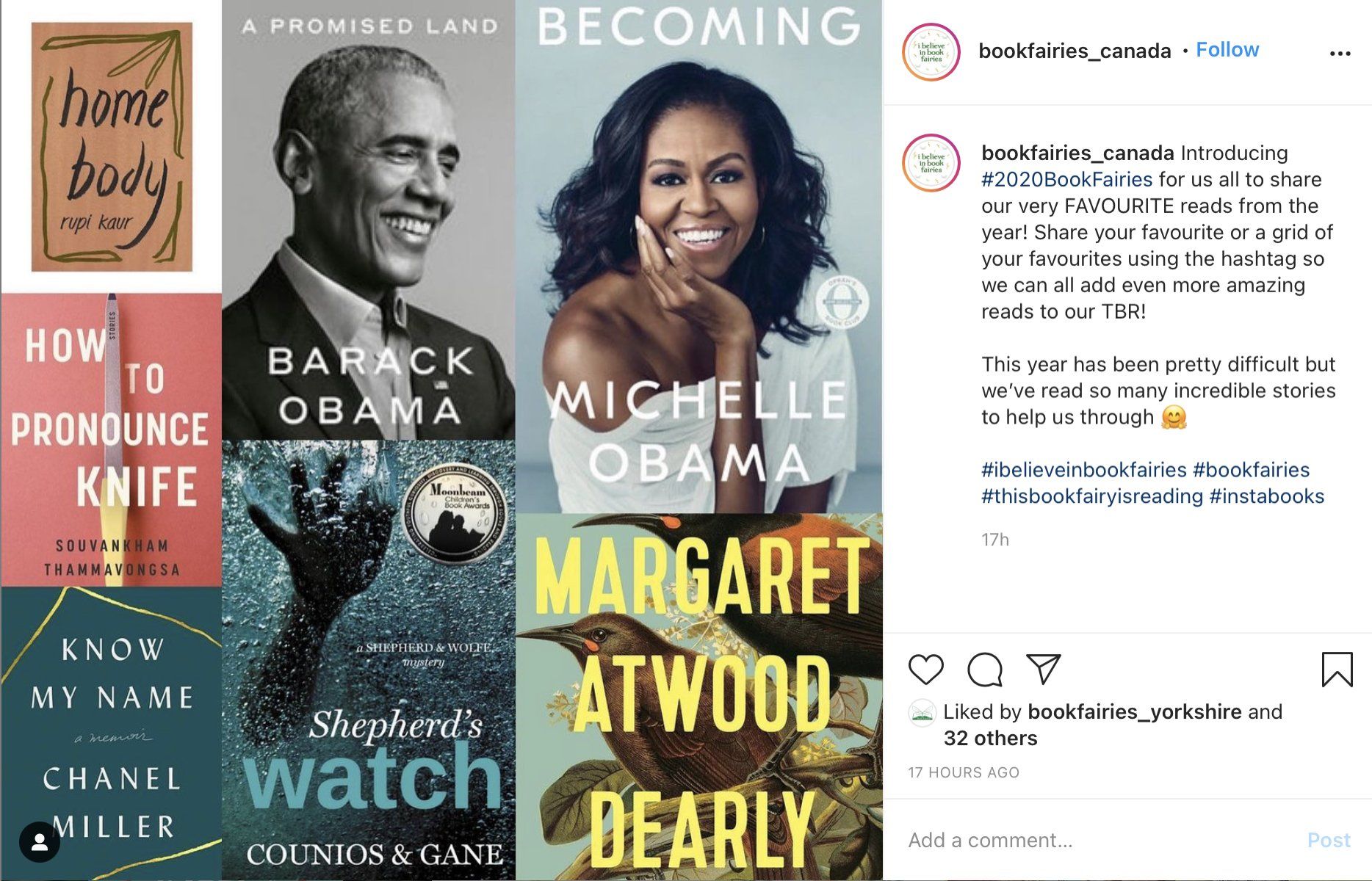This screenshot has height=881, width=1372.
Task: Open the three-dot more options menu
Action: 1340,53
